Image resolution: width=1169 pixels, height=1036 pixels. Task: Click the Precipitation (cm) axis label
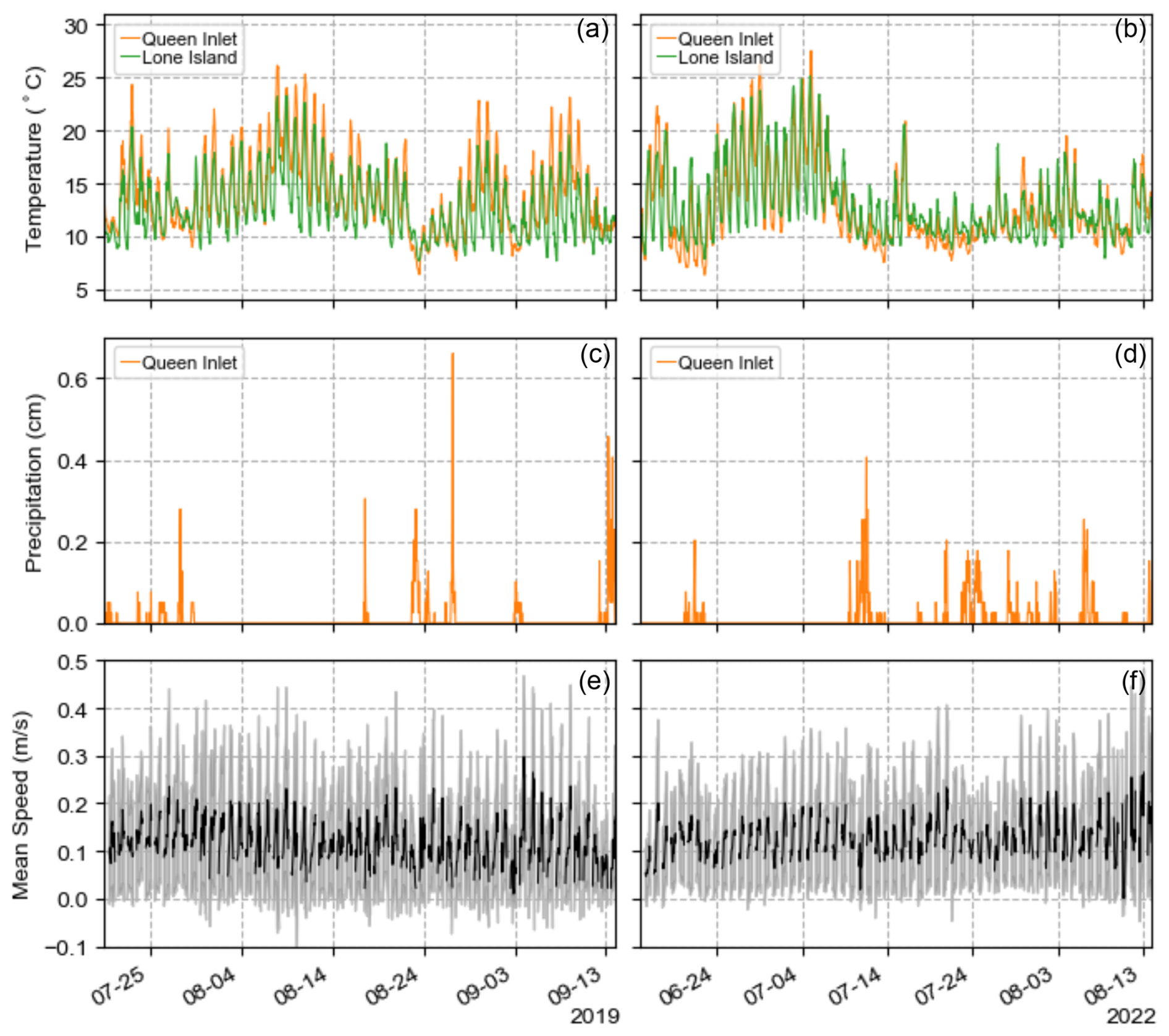(x=34, y=483)
